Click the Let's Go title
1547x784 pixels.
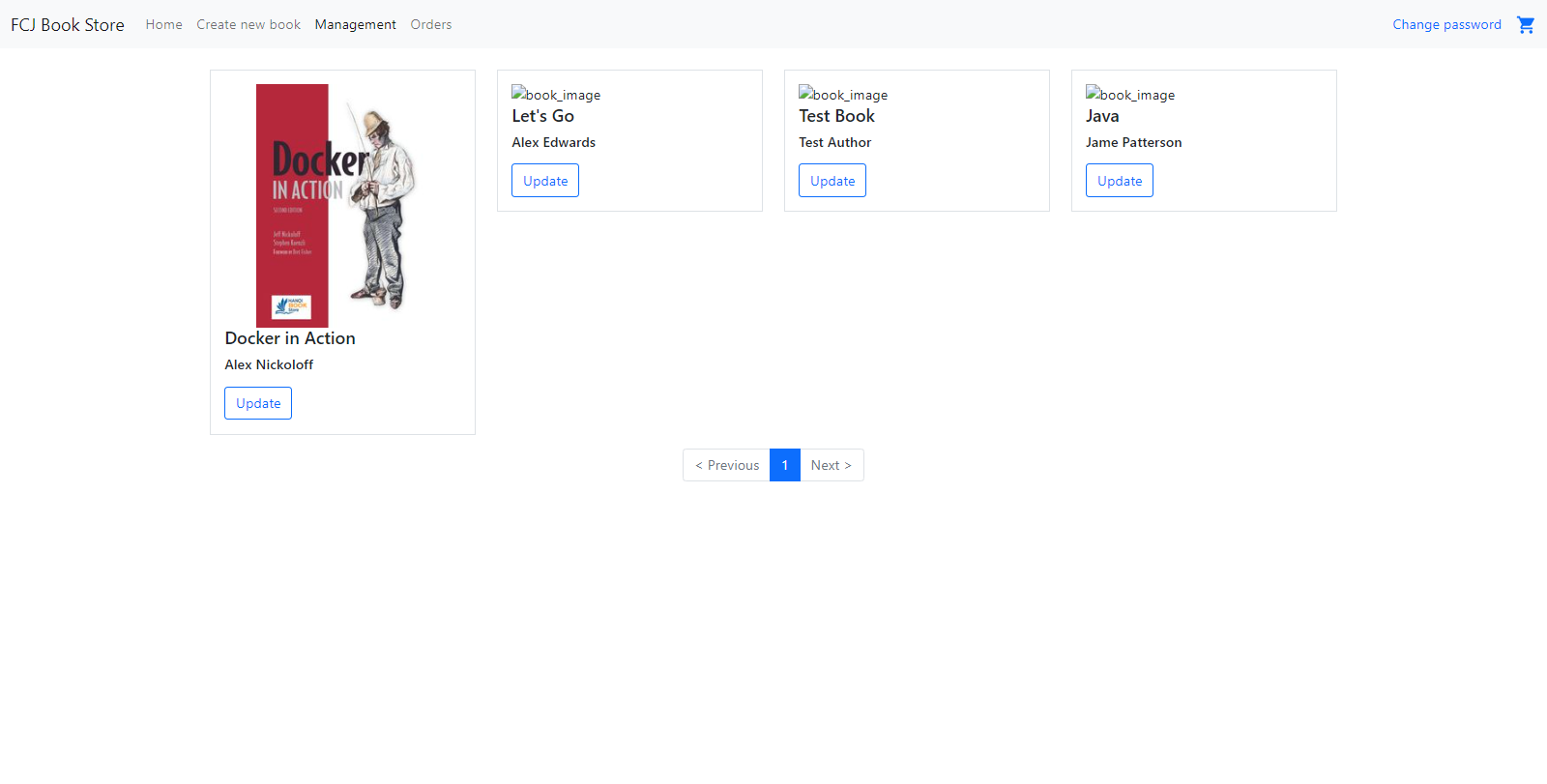[543, 116]
